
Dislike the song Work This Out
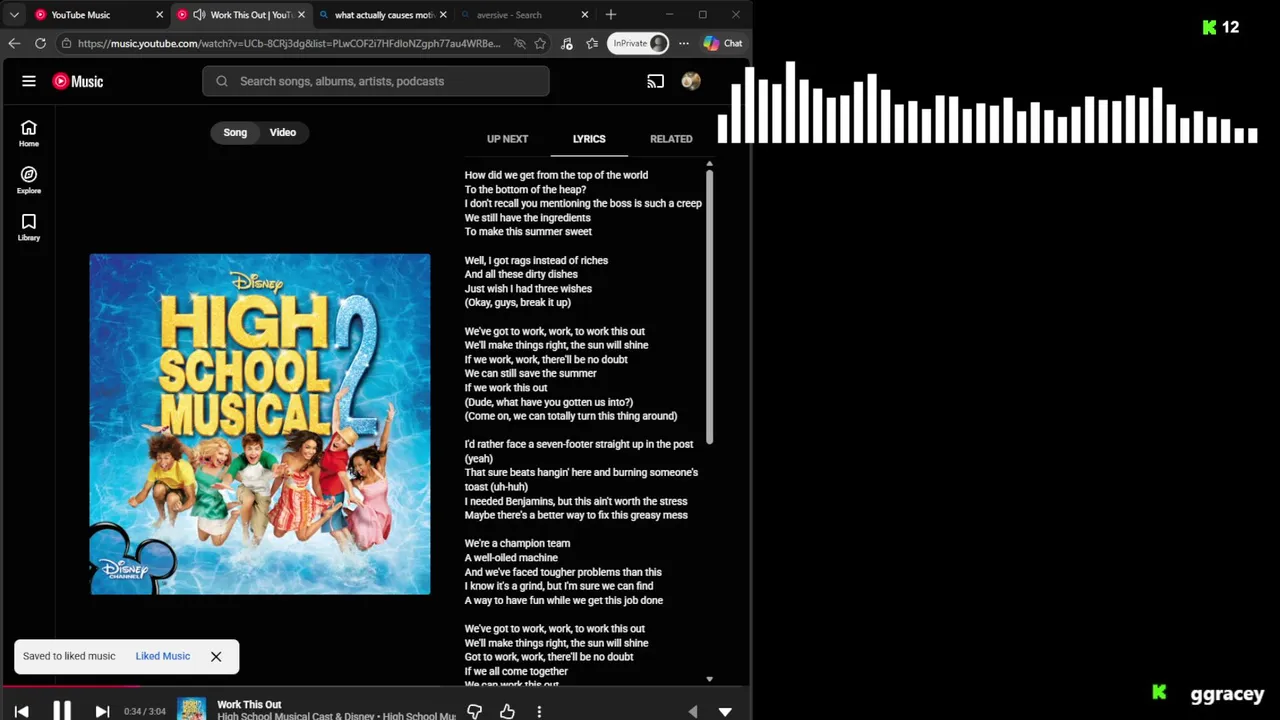[475, 711]
